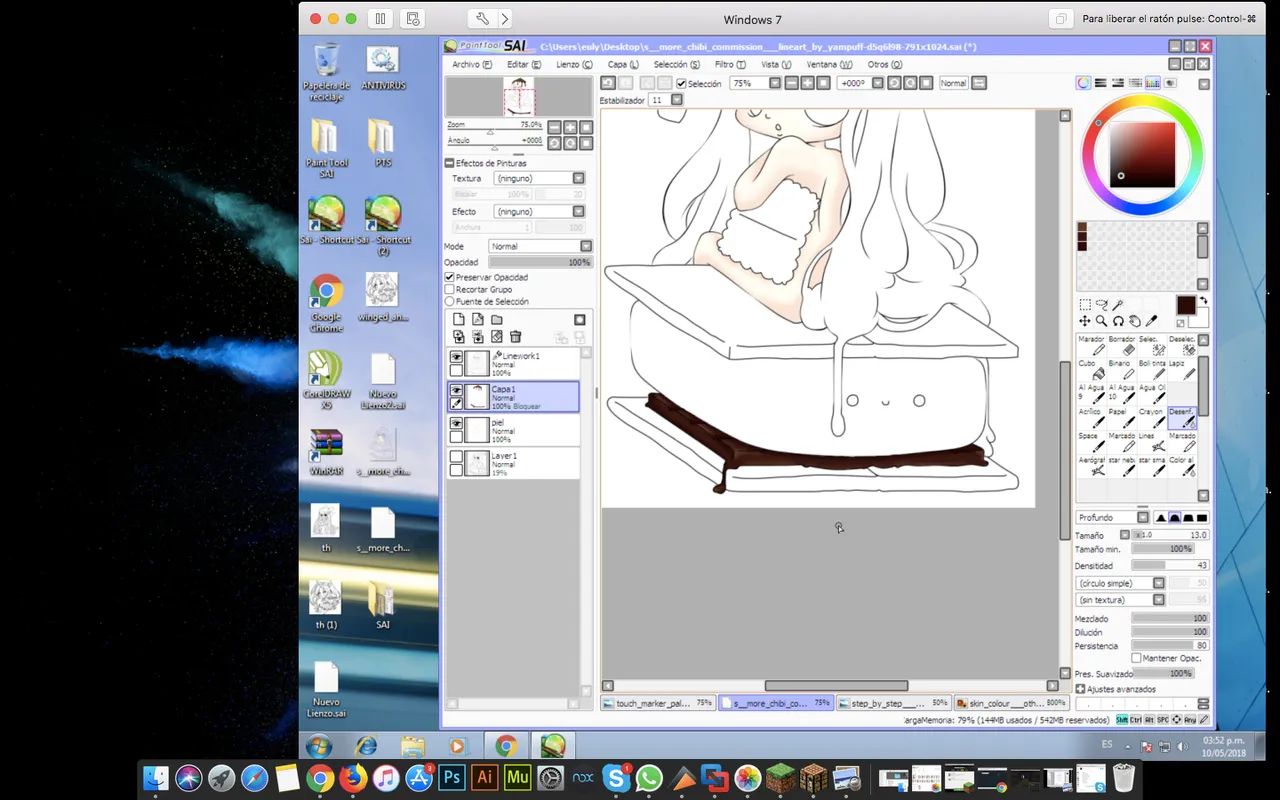Choose the Binario brush

tap(1120, 369)
